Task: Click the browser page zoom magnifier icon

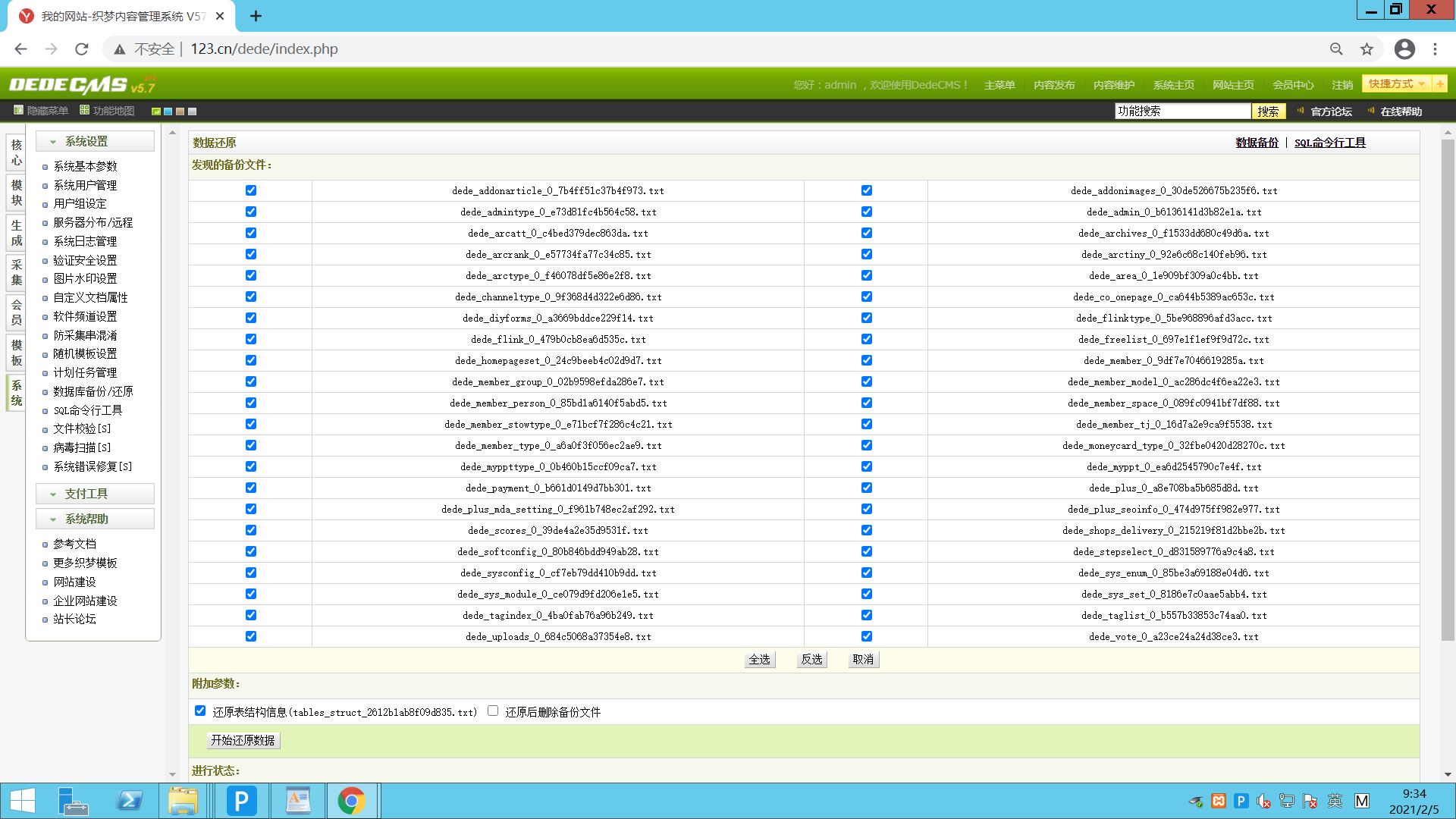Action: 1336,49
